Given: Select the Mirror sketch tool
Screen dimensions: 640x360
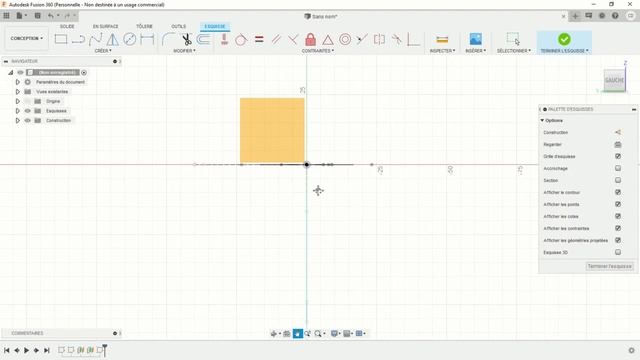Looking at the screenshot, I should (x=113, y=39).
